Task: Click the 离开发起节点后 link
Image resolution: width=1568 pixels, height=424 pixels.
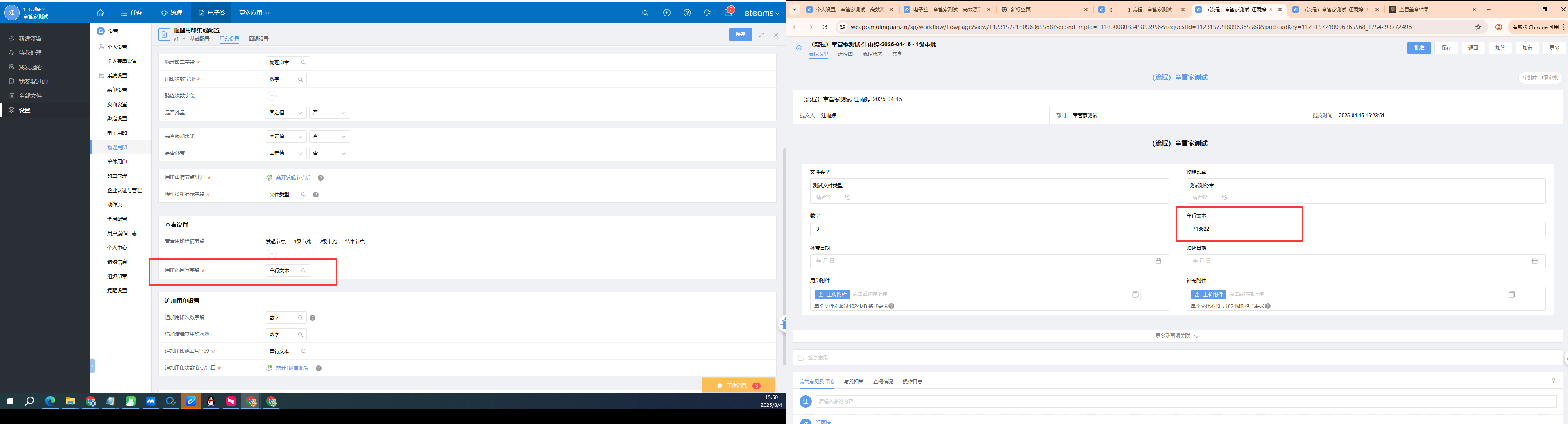Action: point(293,178)
